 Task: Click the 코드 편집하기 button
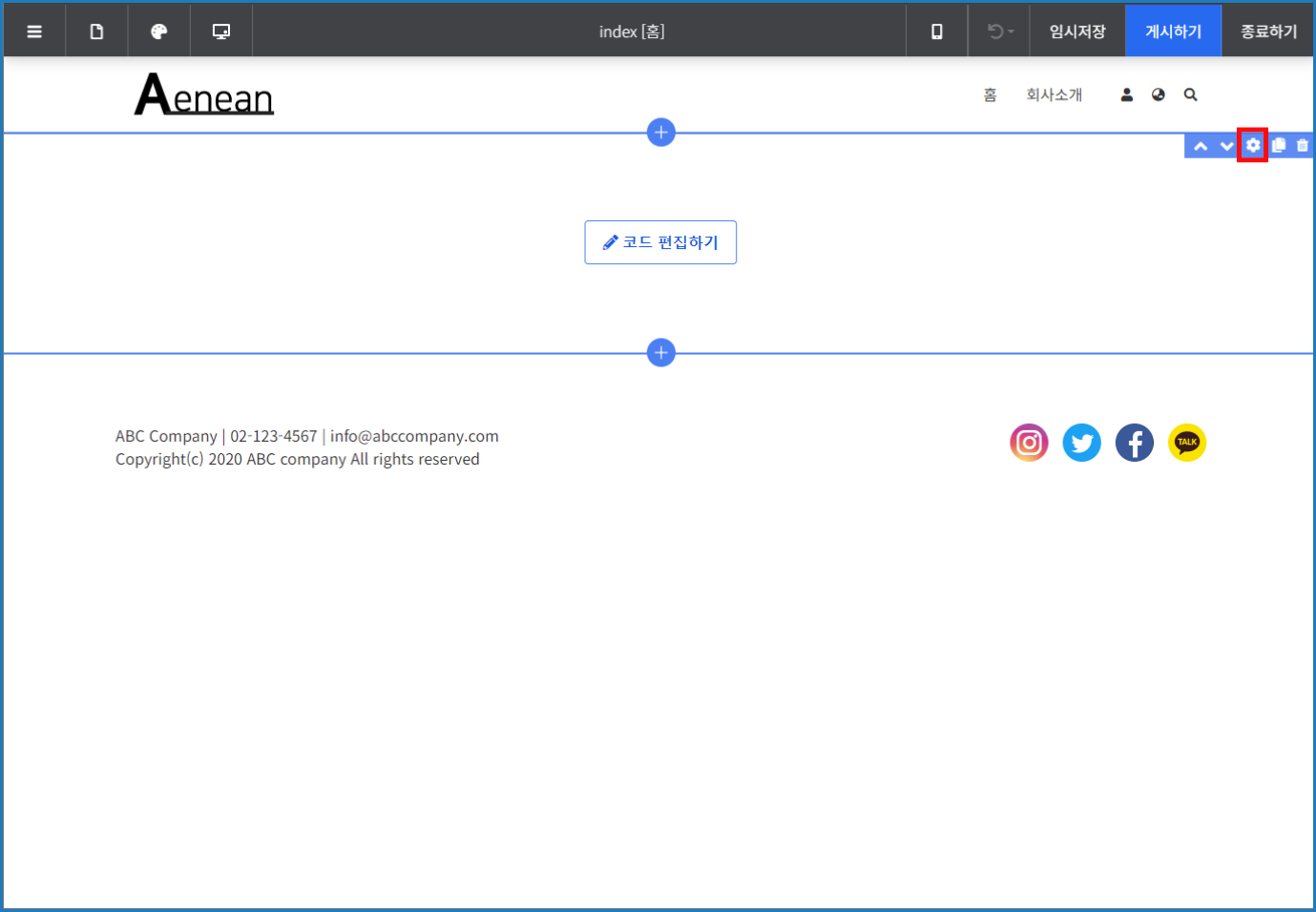pyautogui.click(x=660, y=242)
